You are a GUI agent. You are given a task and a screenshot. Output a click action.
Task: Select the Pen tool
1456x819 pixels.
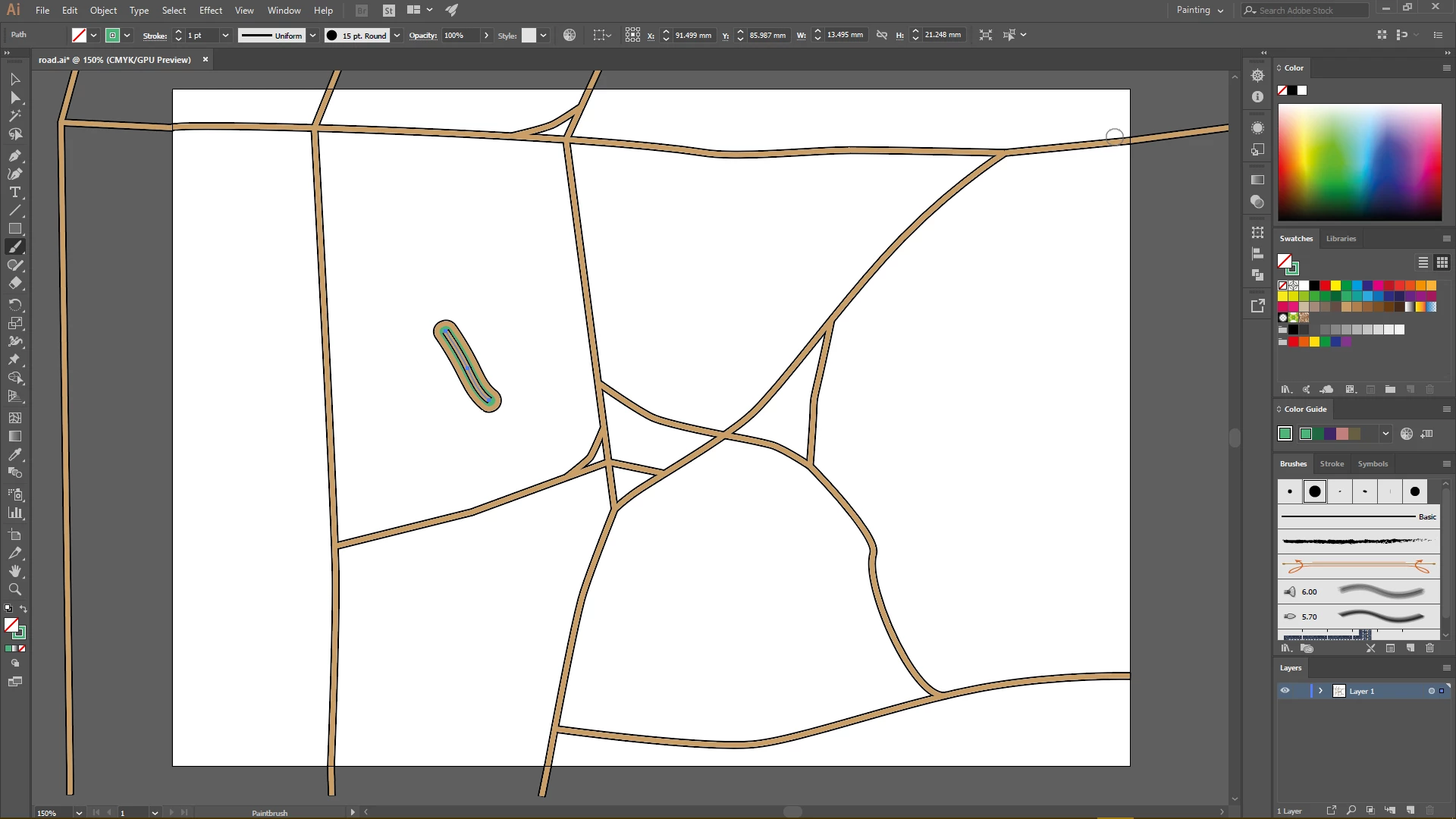(x=14, y=155)
